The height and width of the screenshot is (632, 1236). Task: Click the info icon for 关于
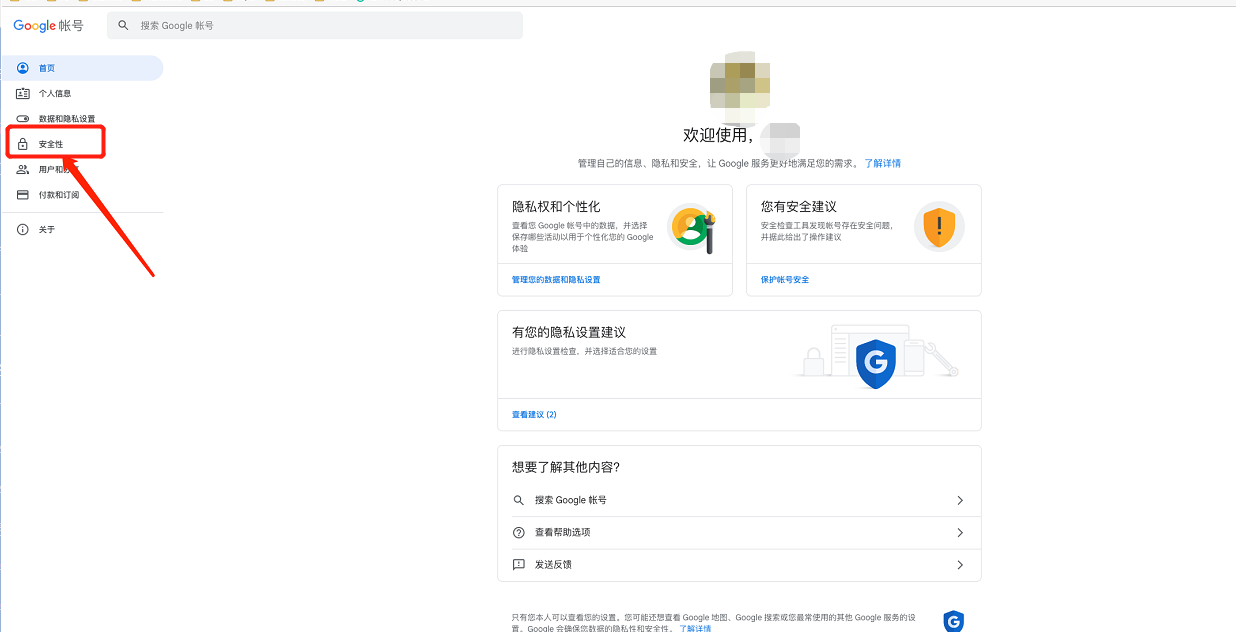tap(23, 230)
